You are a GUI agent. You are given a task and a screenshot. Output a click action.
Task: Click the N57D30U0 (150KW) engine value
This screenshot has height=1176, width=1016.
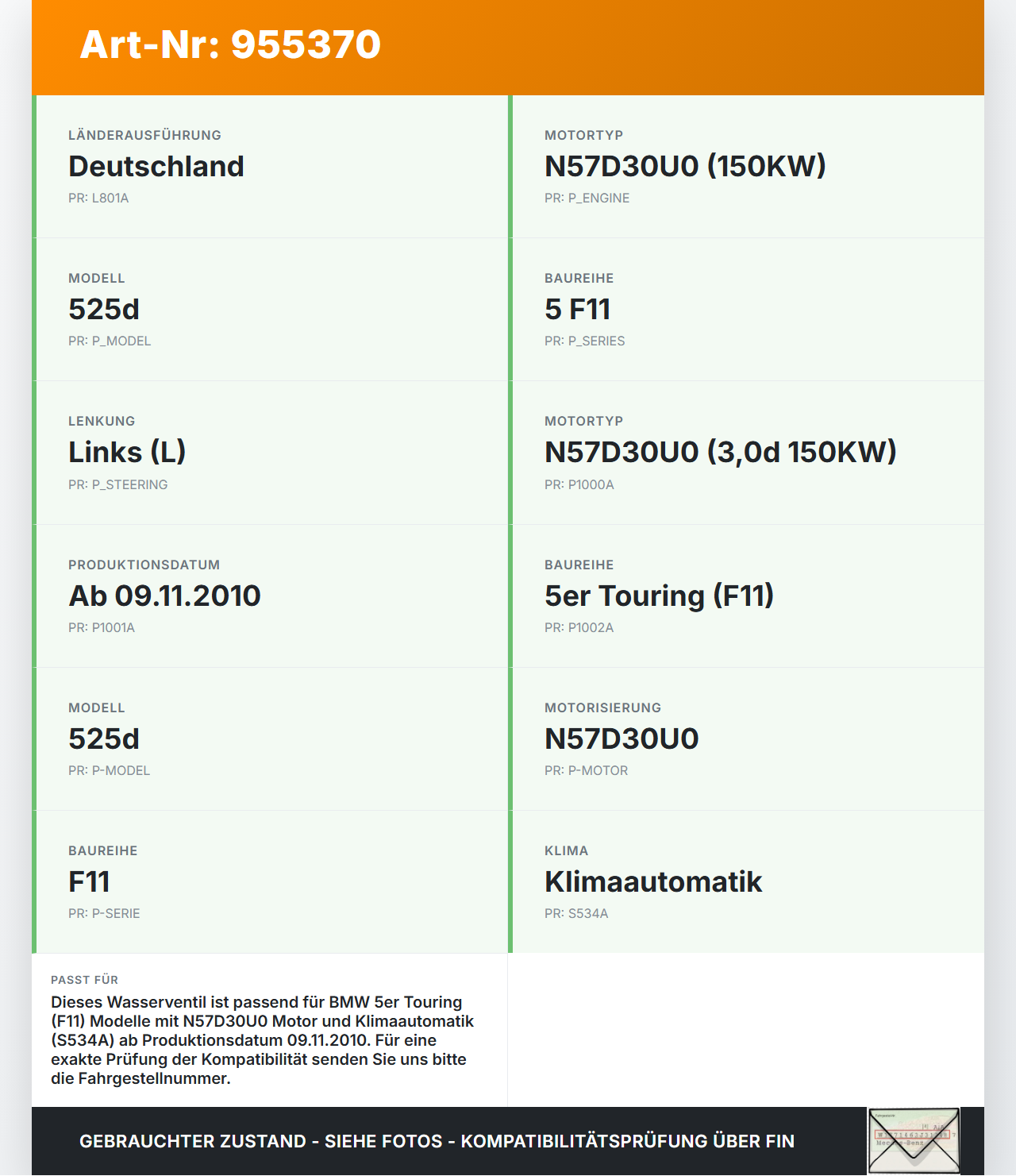(685, 167)
